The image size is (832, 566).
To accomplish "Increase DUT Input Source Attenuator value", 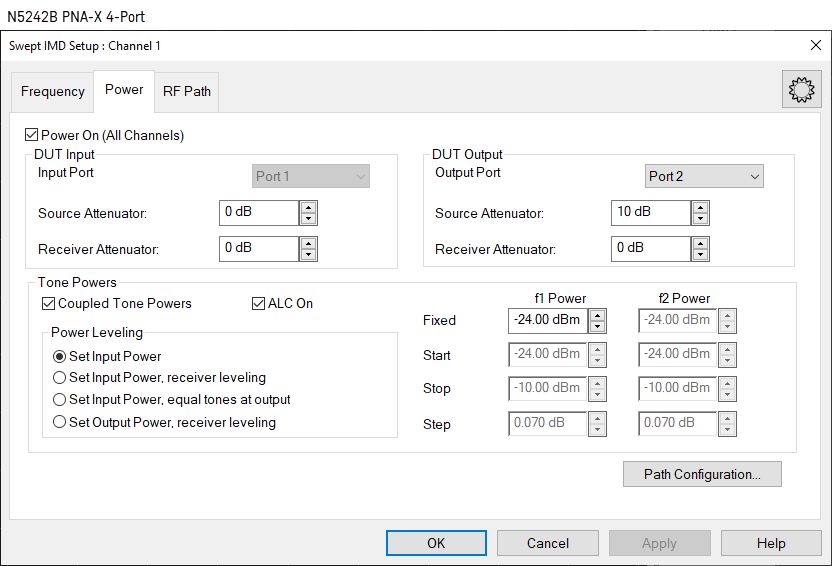I will click(x=308, y=207).
